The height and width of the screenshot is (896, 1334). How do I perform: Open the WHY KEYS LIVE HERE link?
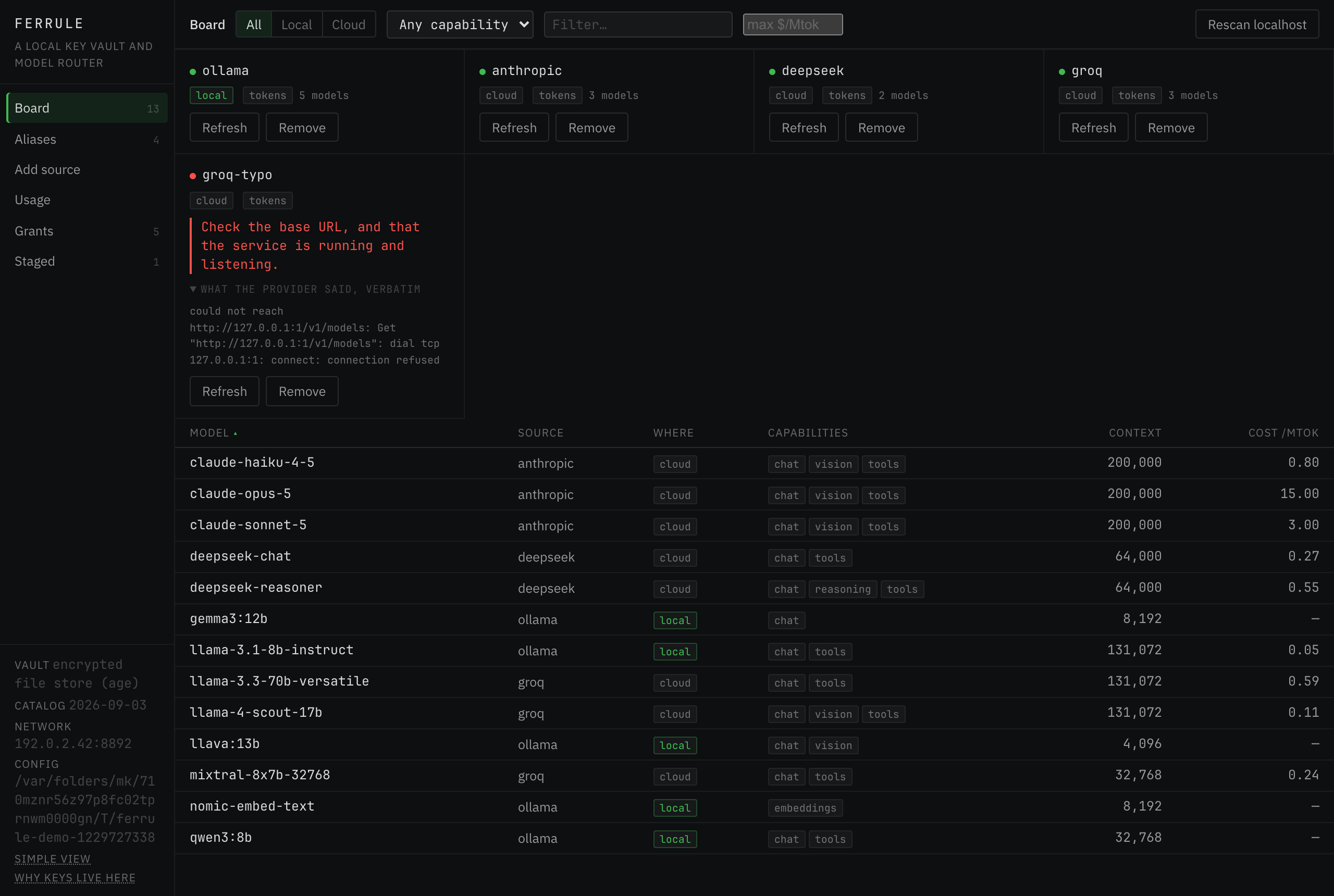(75, 878)
